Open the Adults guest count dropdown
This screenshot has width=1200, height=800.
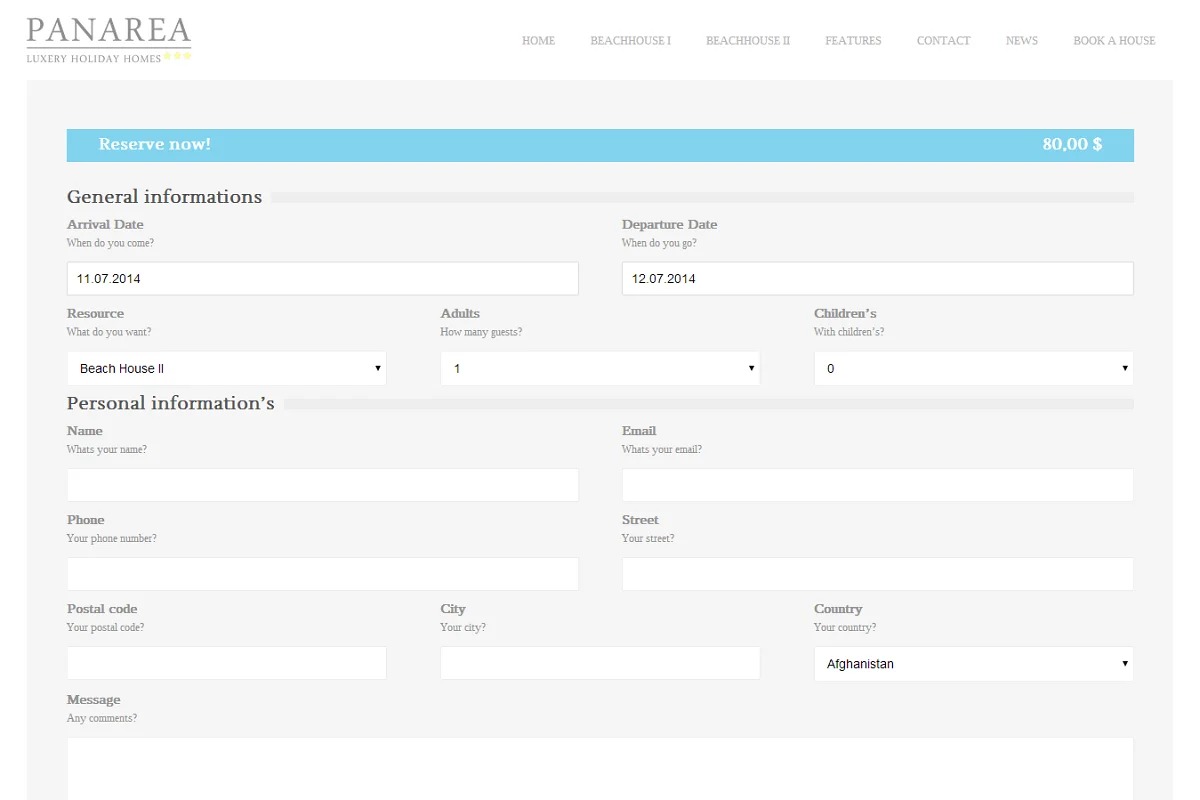pos(600,368)
